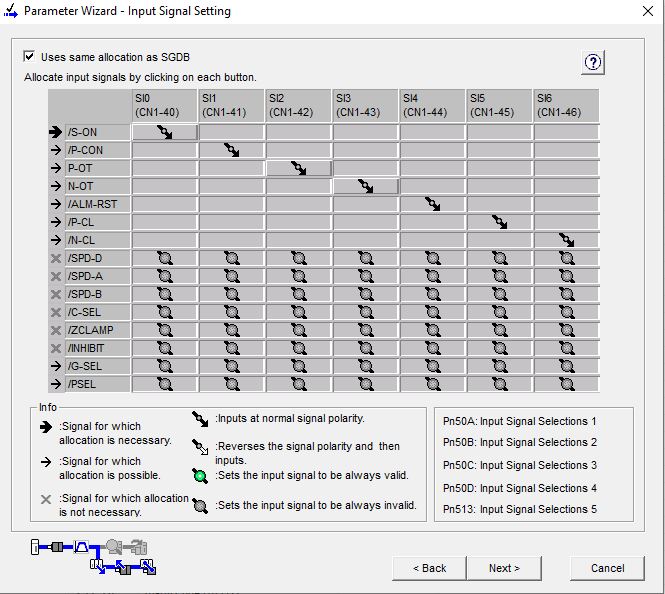Click the P-OT allocation arrow under SI2
This screenshot has height=594, width=665.
(299, 168)
